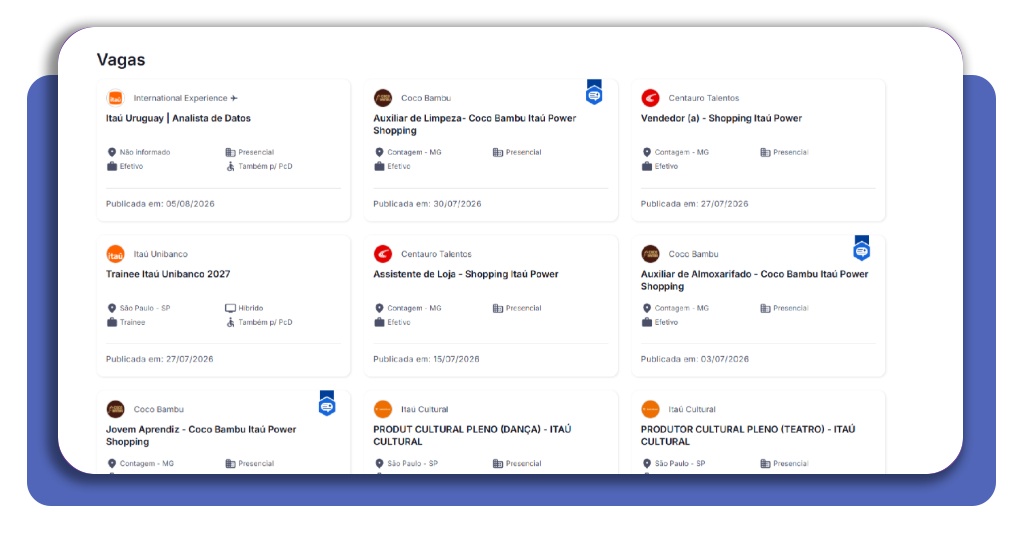1024x536 pixels.
Task: Click Itaú Cultural logo on DANÇA card
Action: point(383,409)
